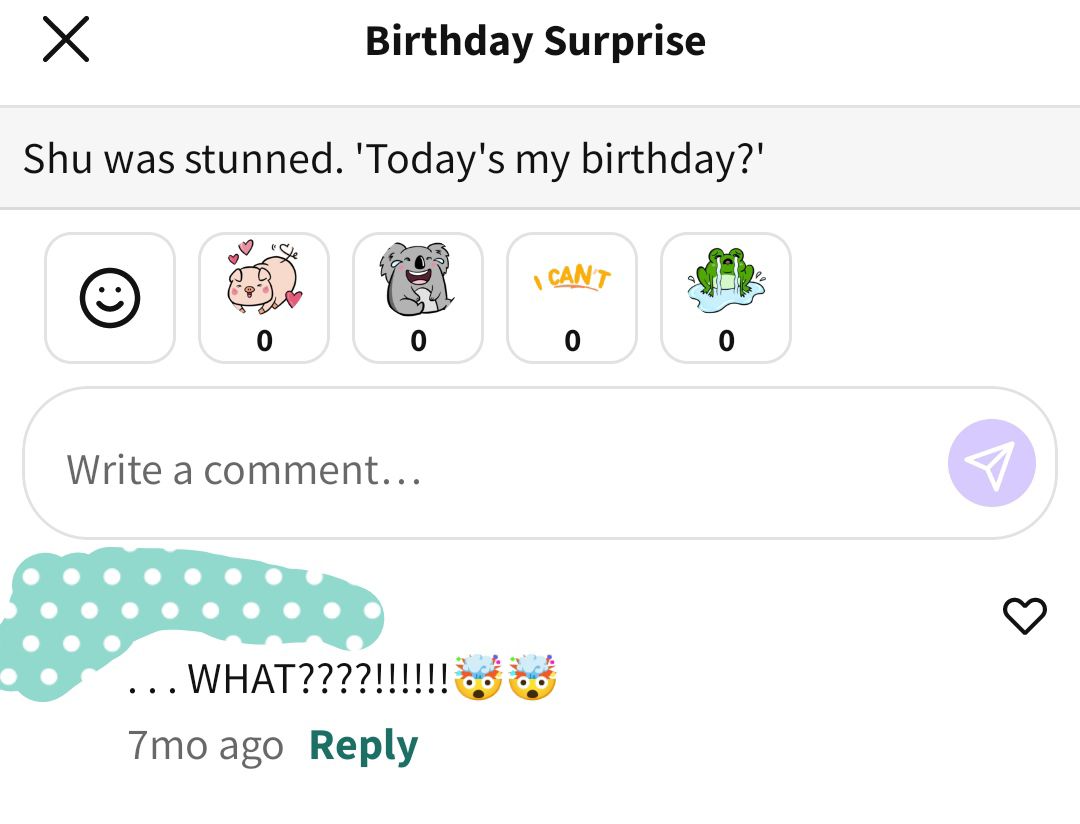Image resolution: width=1080 pixels, height=824 pixels.
Task: Open the smiley emoji reaction picker
Action: point(110,298)
